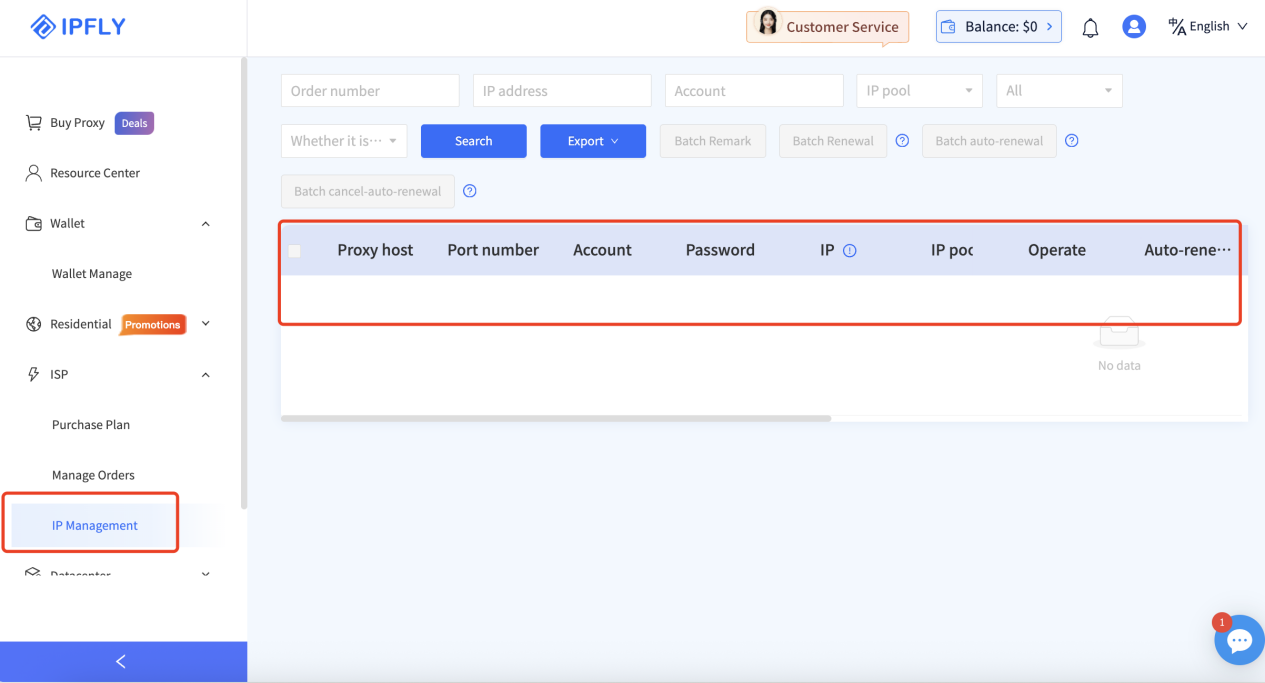
Task: Select Purchase Plan under ISP
Action: [91, 425]
